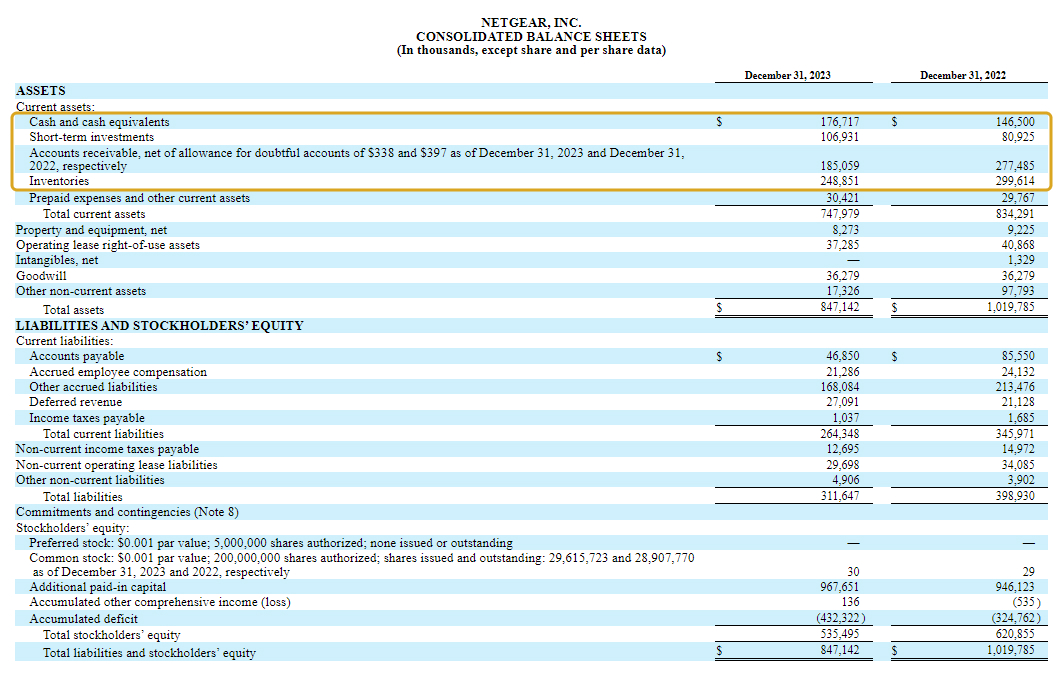
Task: Select the highlighted current assets region
Action: click(530, 150)
